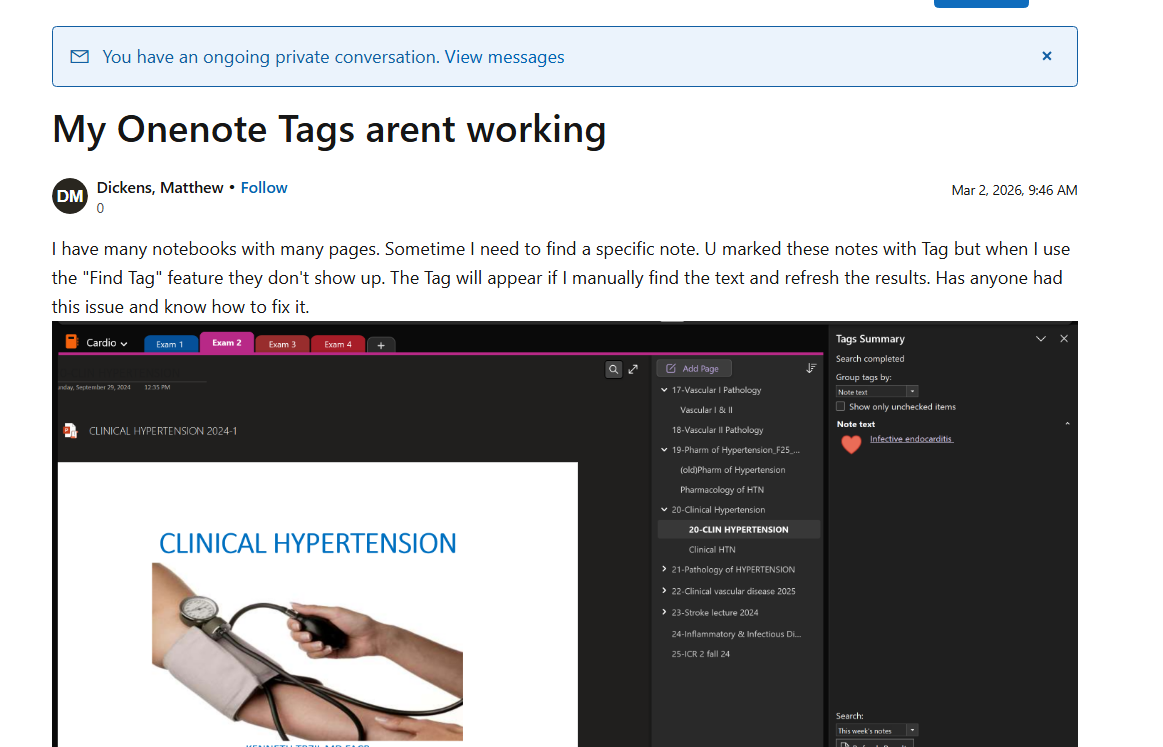Collapse the 19-Pharm of Hypertension chevron
Screen dimensions: 1163x747
pos(664,450)
